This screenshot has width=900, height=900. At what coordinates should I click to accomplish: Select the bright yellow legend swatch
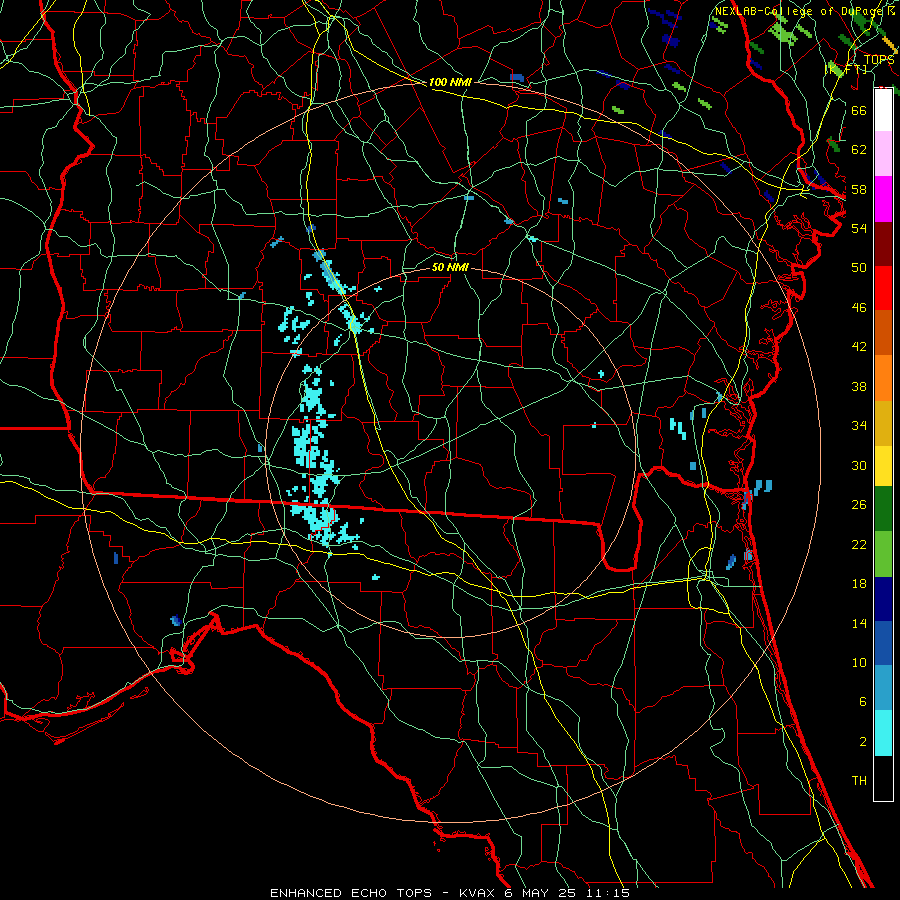click(883, 465)
